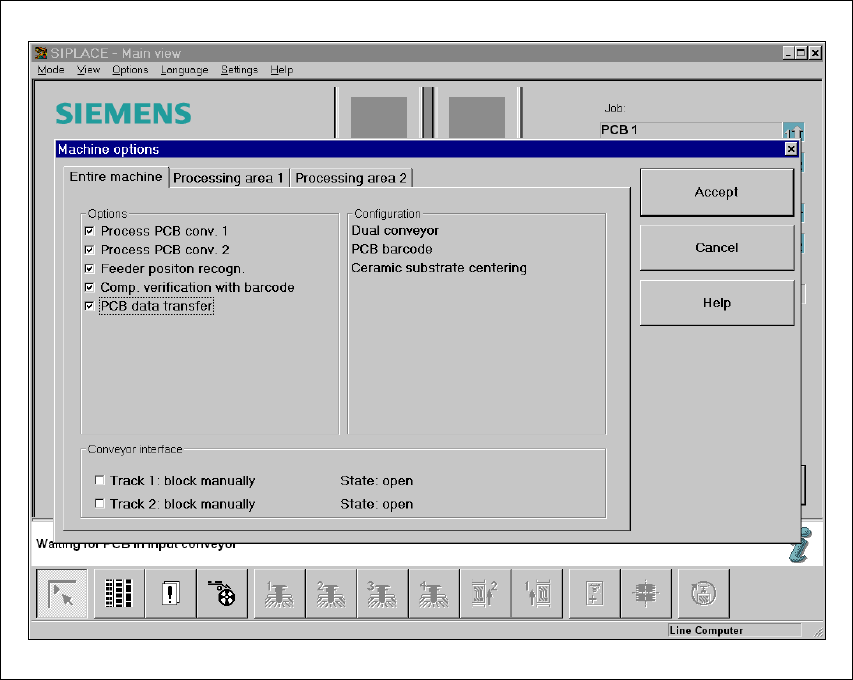The height and width of the screenshot is (680, 853).
Task: Uncheck Feeder positon recogn. option
Action: 89,269
